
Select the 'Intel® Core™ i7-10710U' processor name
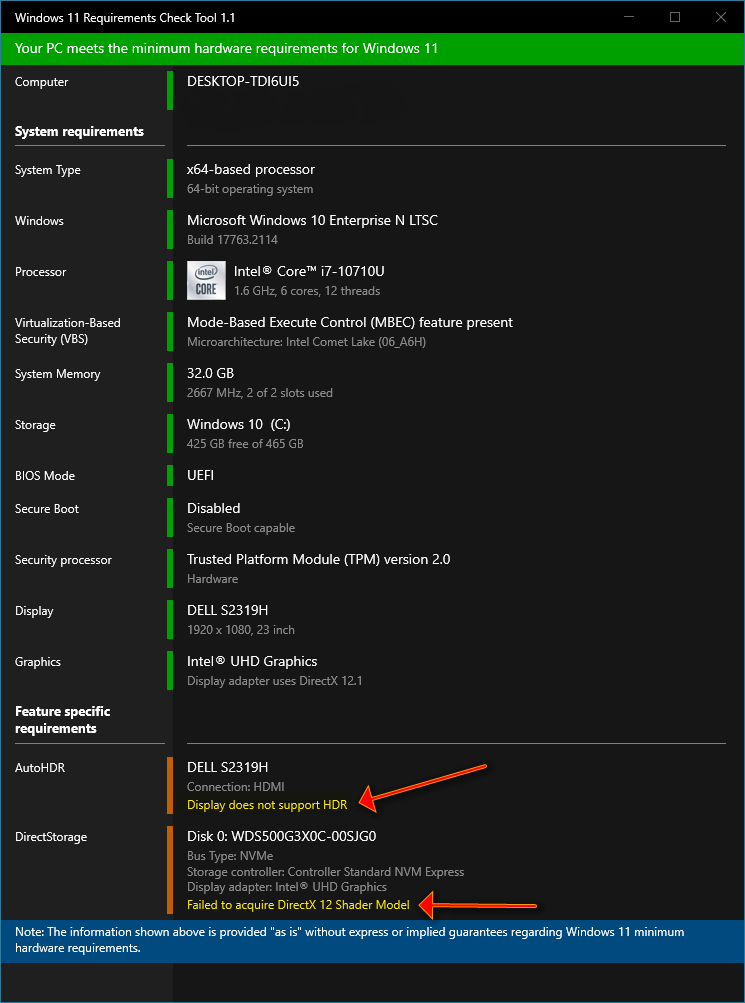309,271
